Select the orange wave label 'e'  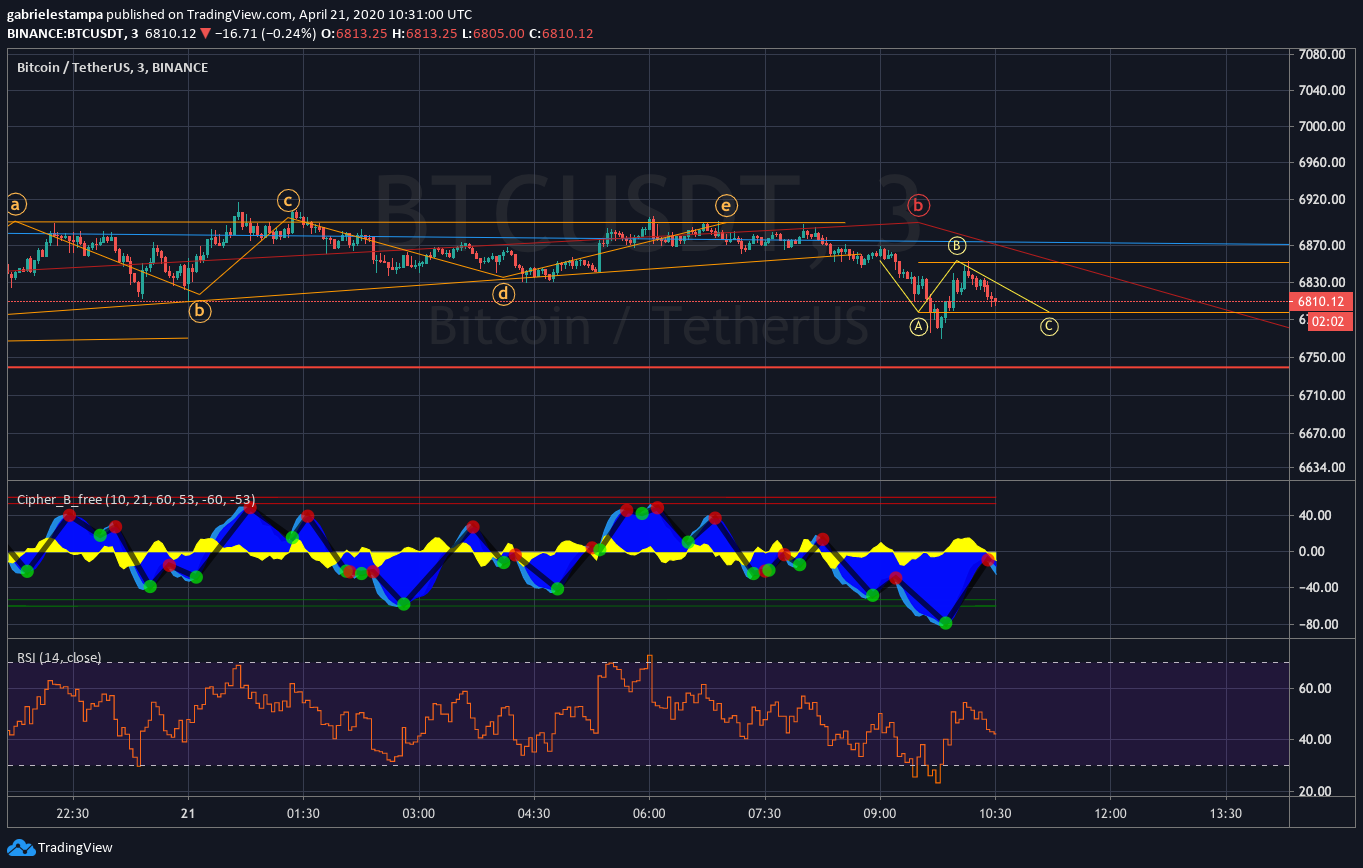pos(726,206)
